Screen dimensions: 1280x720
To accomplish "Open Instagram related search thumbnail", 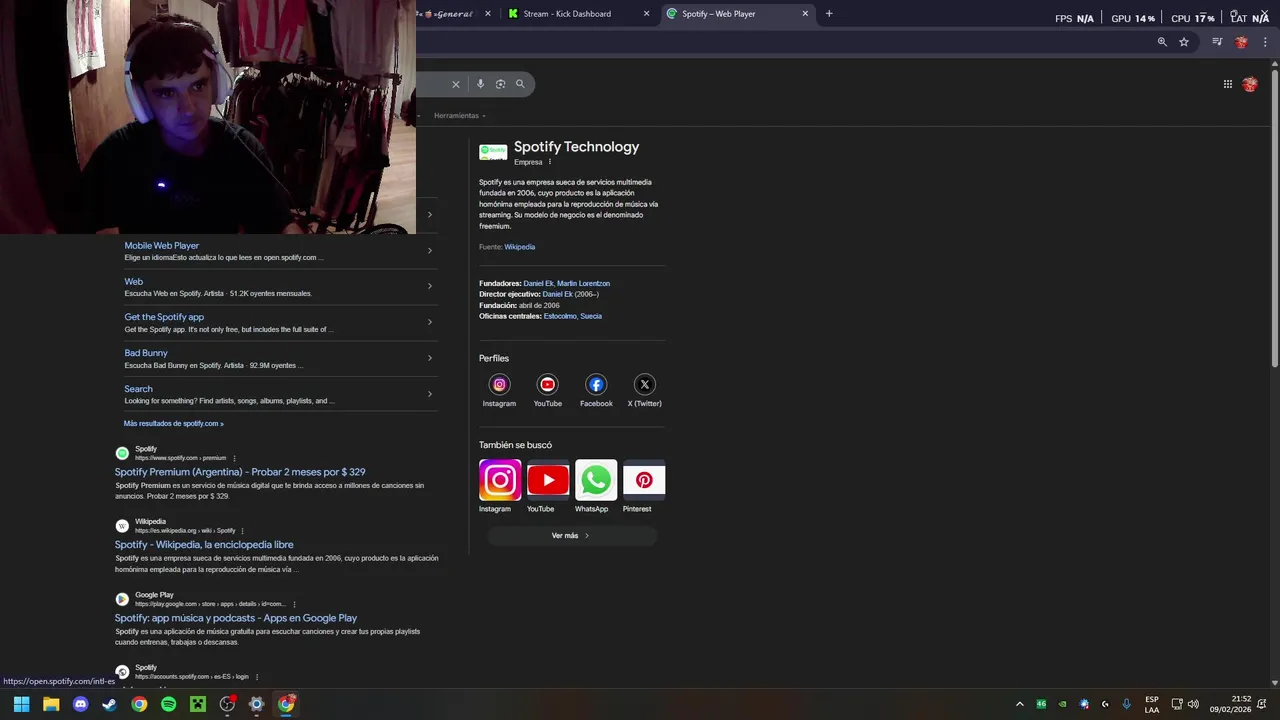I will point(500,480).
